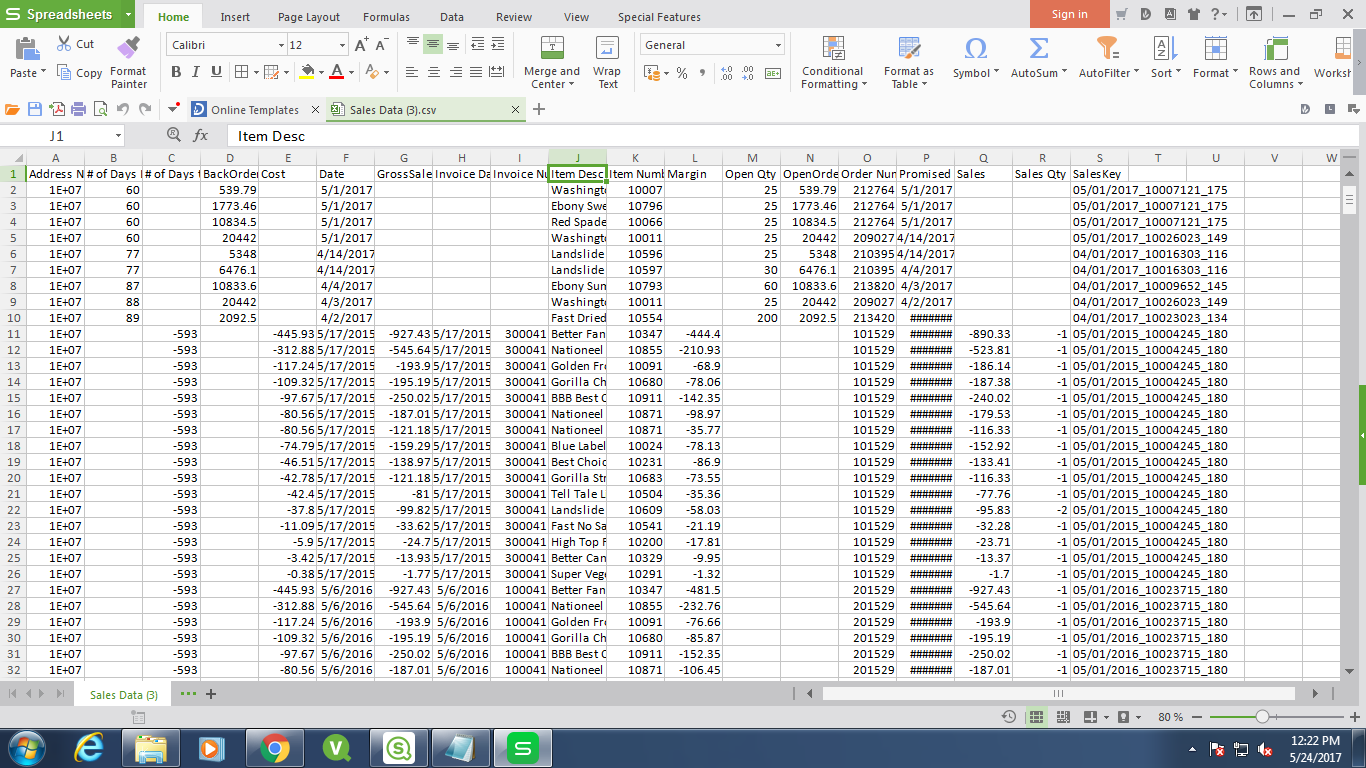Switch to the Data tab
This screenshot has height=768, width=1366.
(x=452, y=17)
